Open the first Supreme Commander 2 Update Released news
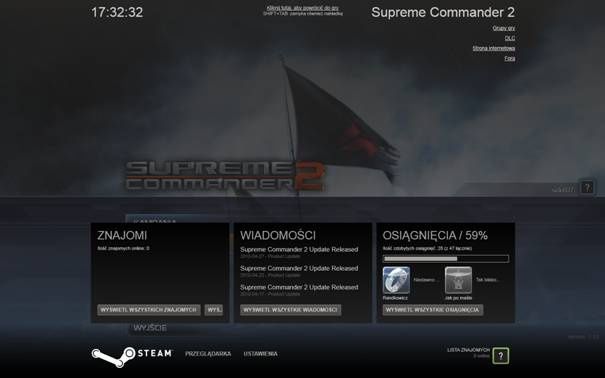 [x=299, y=250]
